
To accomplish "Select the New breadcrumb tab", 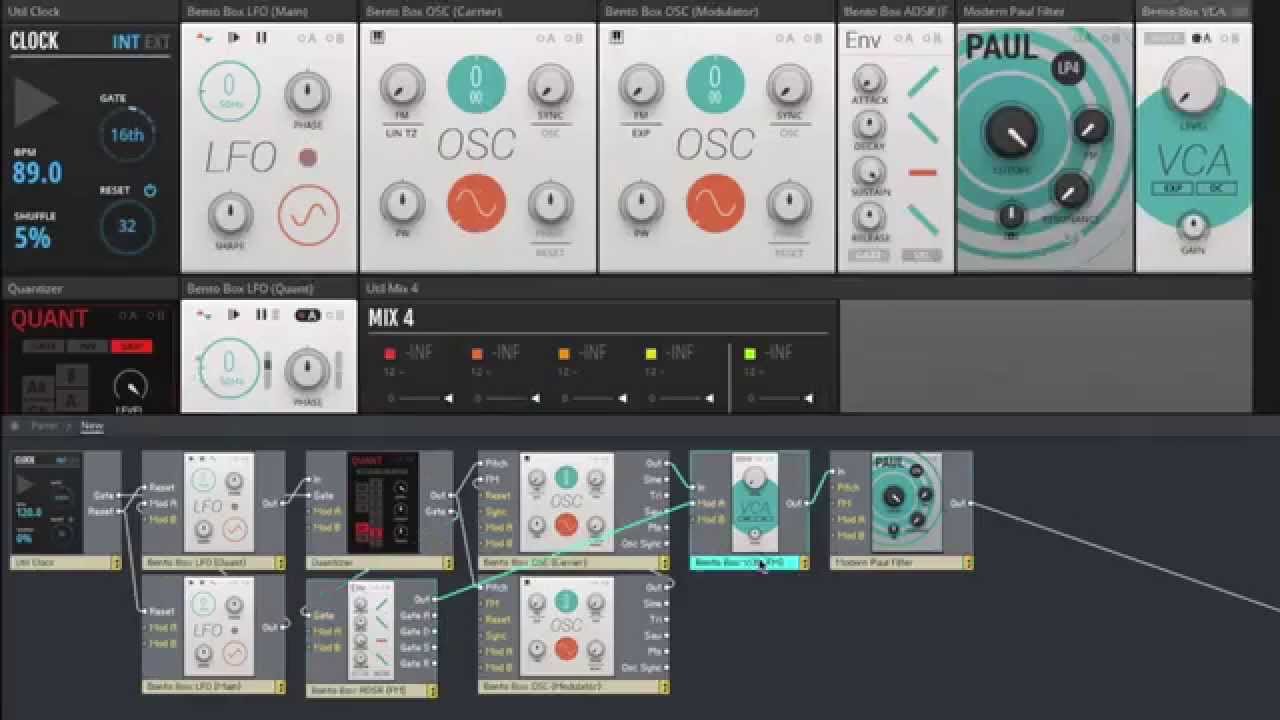I will (92, 425).
